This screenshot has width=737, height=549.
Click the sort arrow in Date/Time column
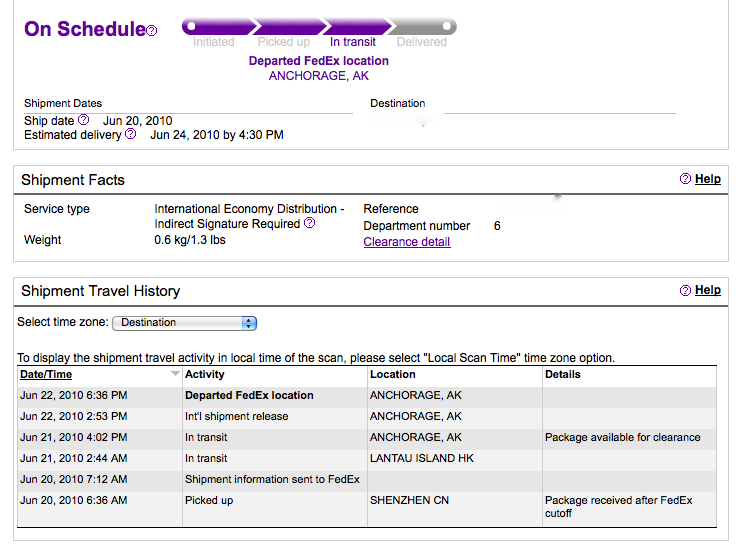(175, 374)
